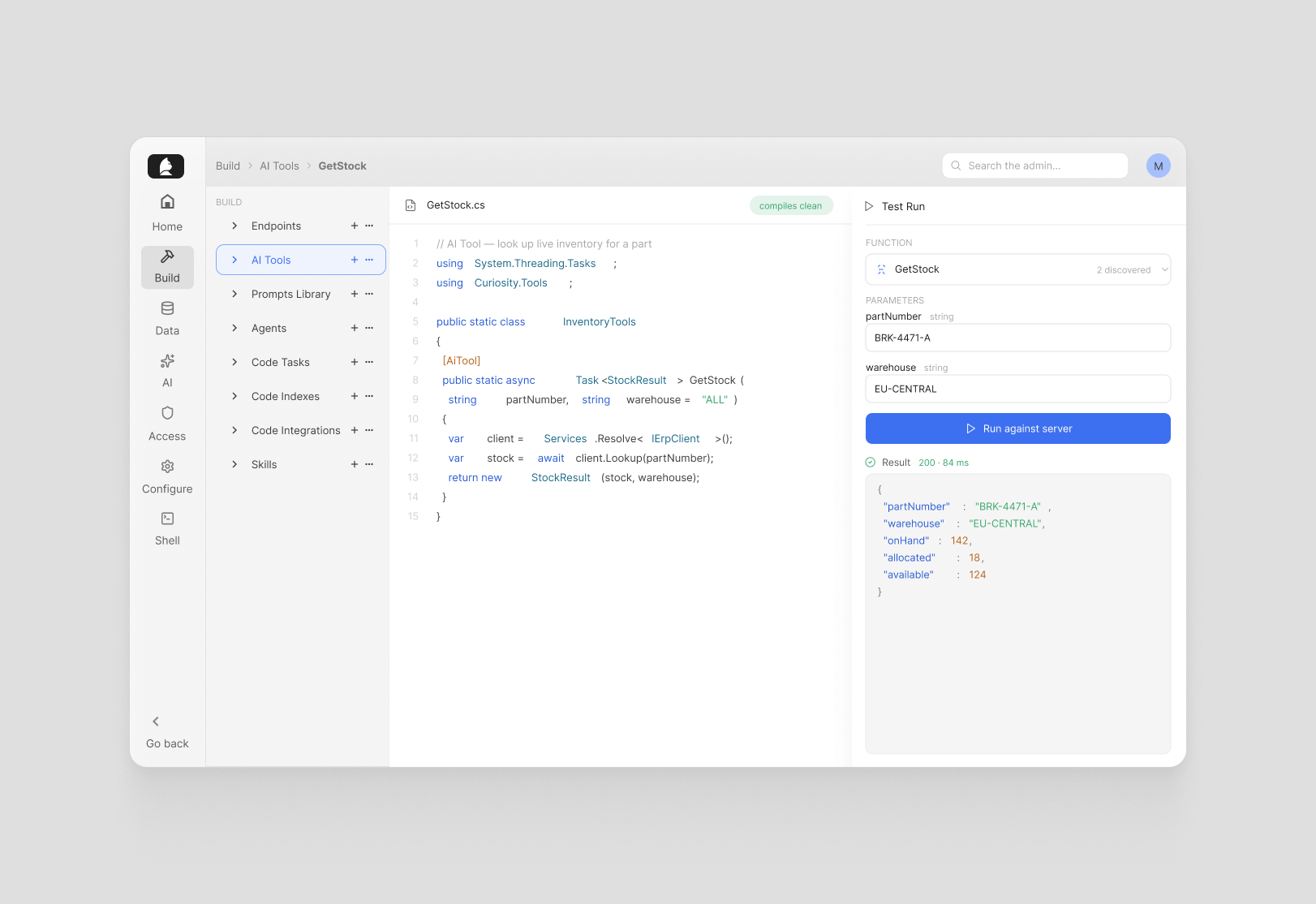Open the Access shield section

(167, 424)
